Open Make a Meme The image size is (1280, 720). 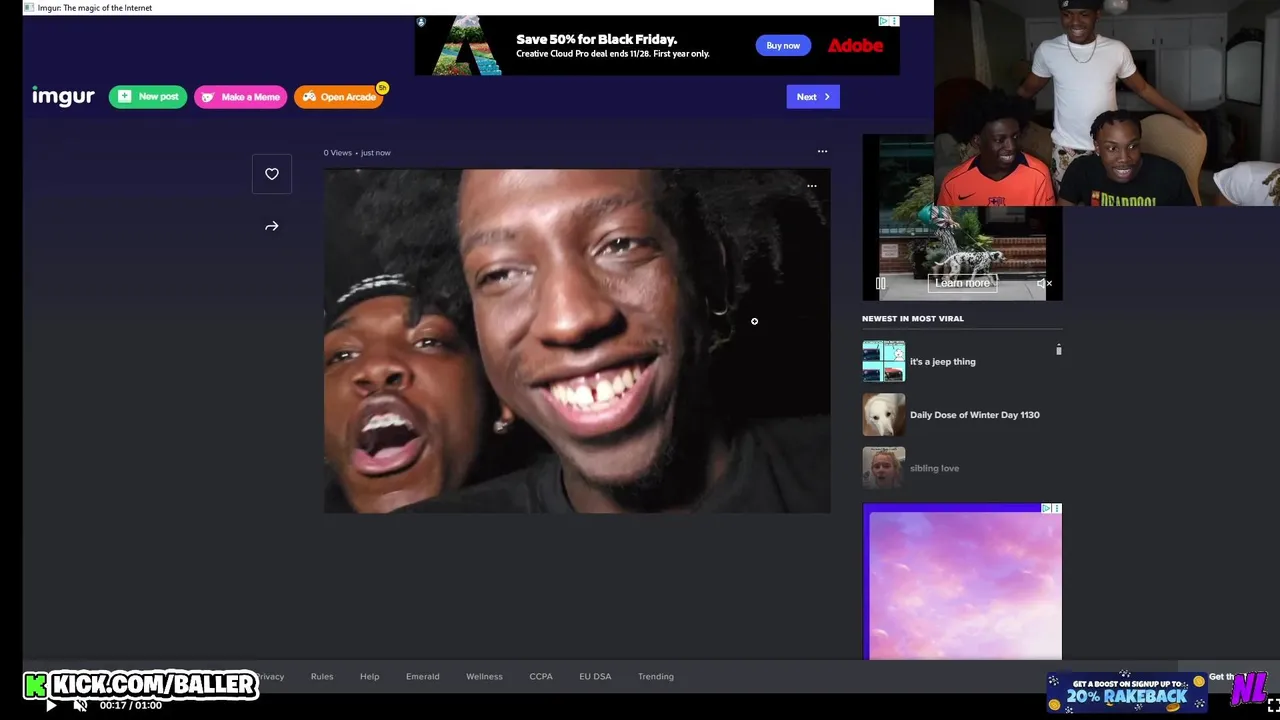point(240,97)
